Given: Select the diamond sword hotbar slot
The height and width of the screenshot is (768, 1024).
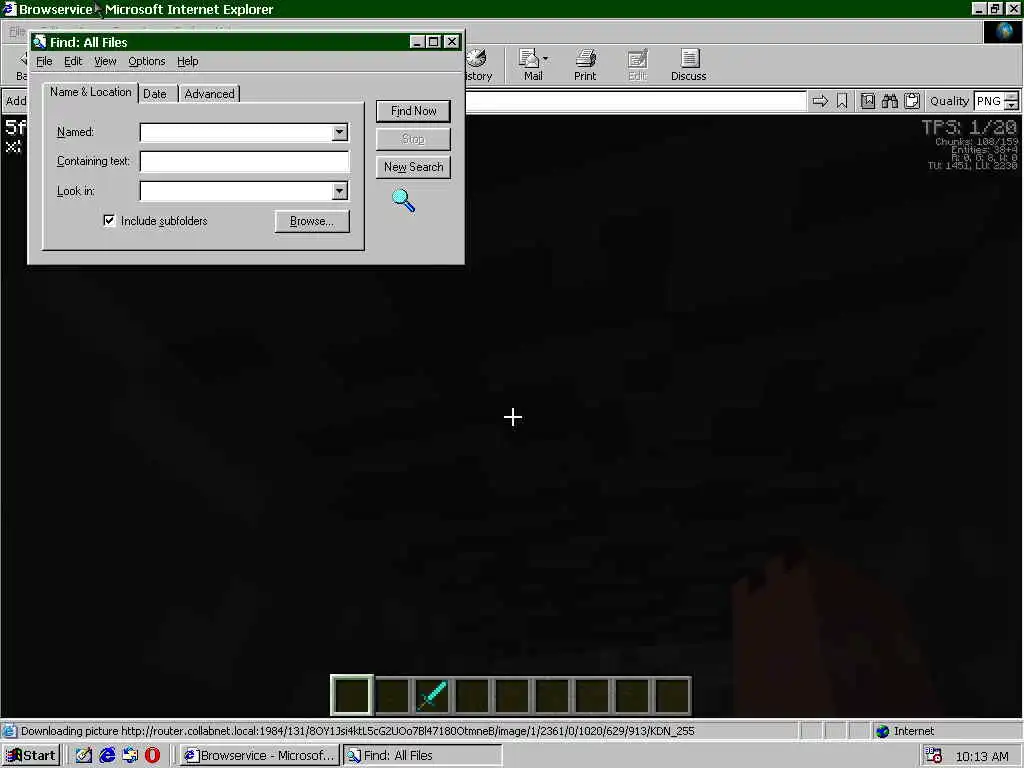Looking at the screenshot, I should tap(432, 696).
